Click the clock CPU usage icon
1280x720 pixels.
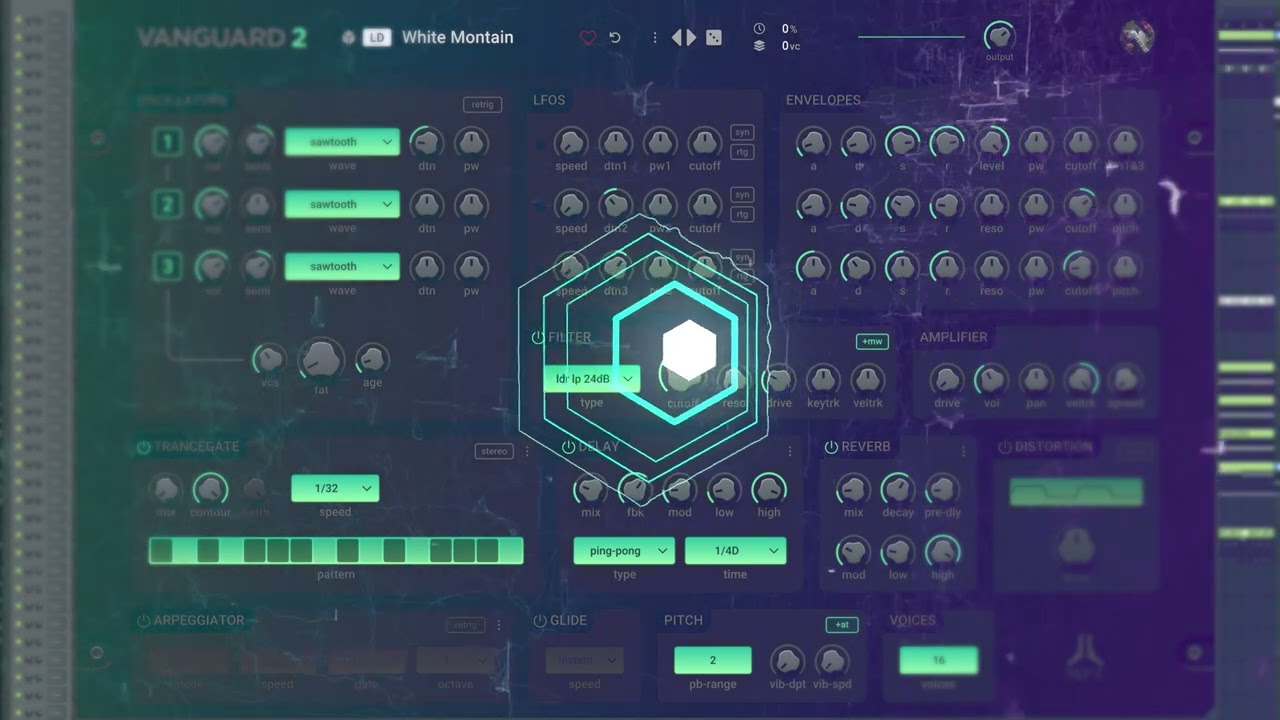(759, 29)
